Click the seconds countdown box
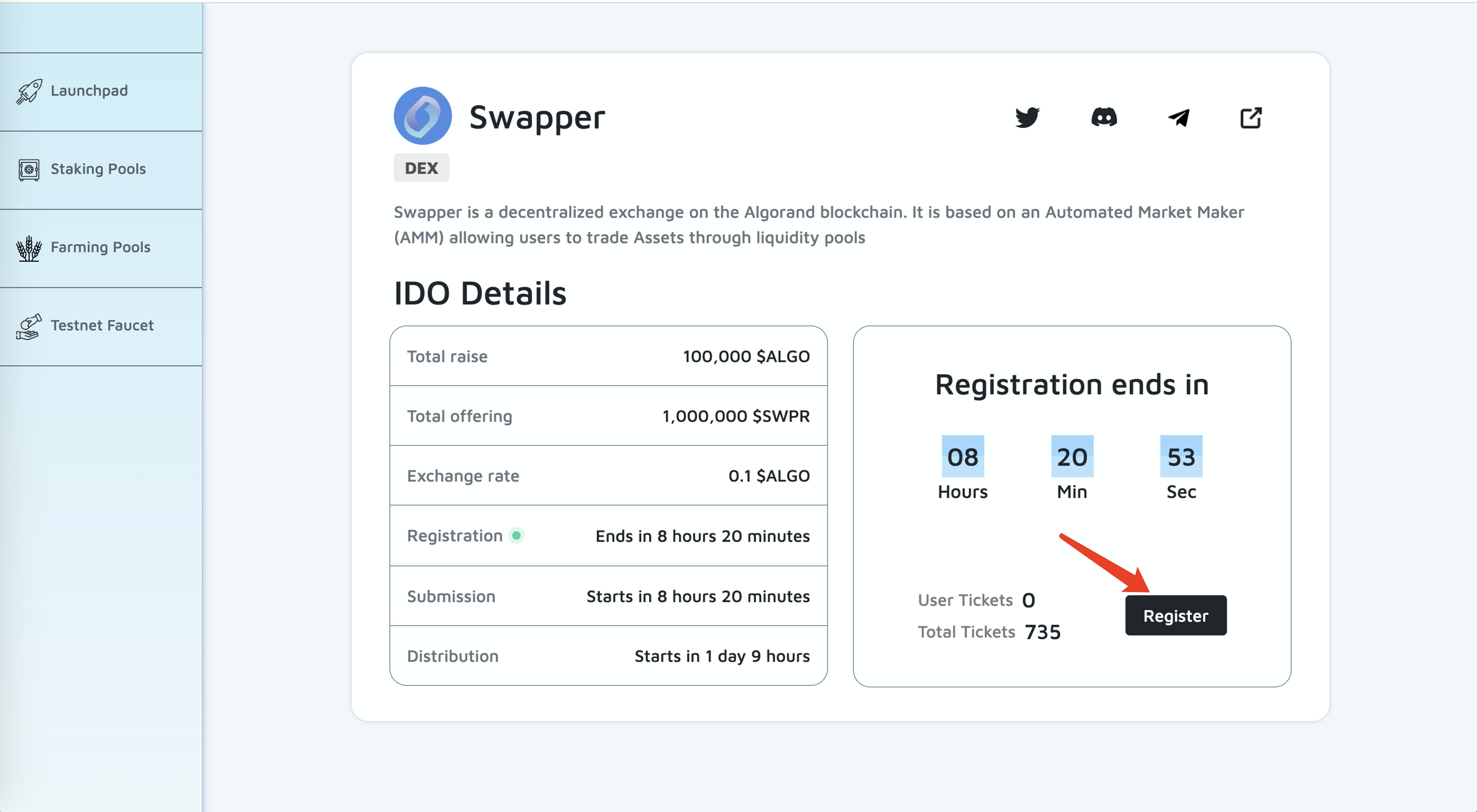 point(1181,456)
